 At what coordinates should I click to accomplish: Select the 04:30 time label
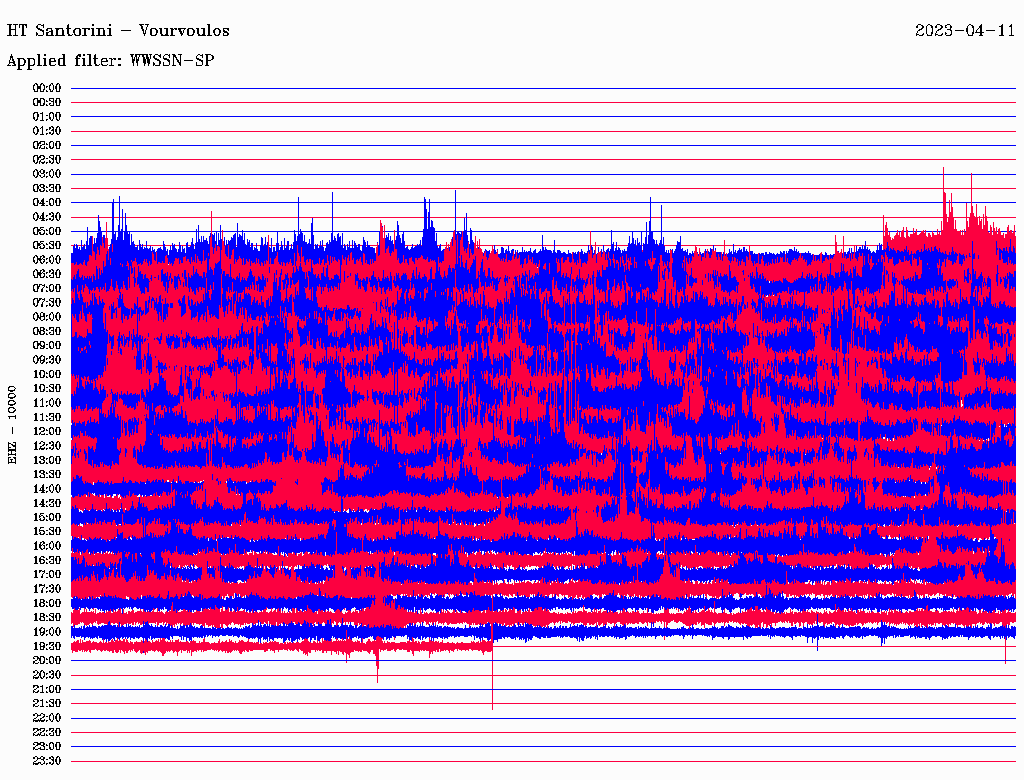[x=47, y=217]
